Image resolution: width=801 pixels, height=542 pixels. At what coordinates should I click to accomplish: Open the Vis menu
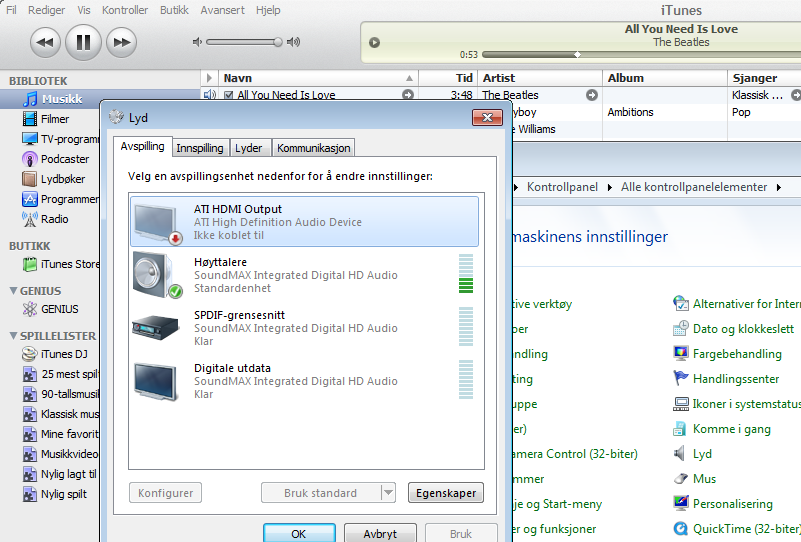(x=84, y=10)
